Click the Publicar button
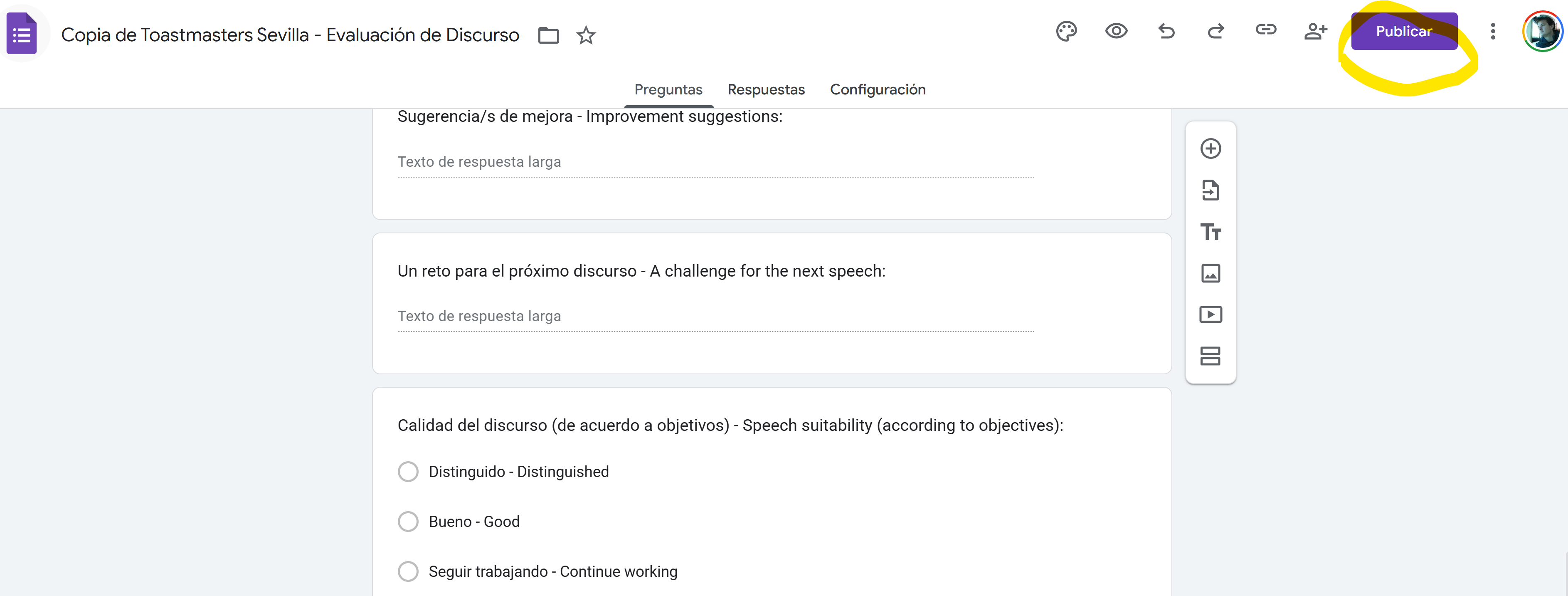Image resolution: width=1568 pixels, height=596 pixels. pyautogui.click(x=1404, y=31)
